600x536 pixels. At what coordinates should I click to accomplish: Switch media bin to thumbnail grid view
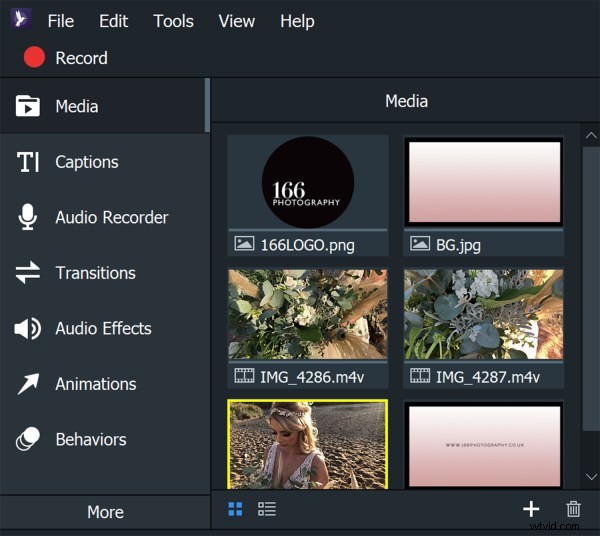(235, 509)
